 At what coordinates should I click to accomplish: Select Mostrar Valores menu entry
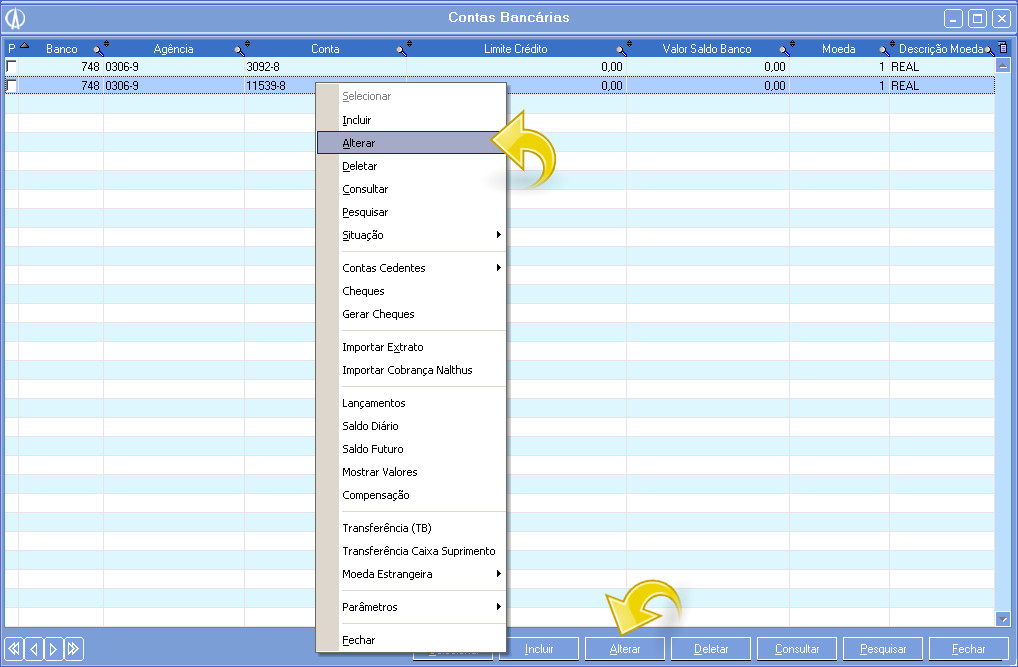(x=412, y=472)
